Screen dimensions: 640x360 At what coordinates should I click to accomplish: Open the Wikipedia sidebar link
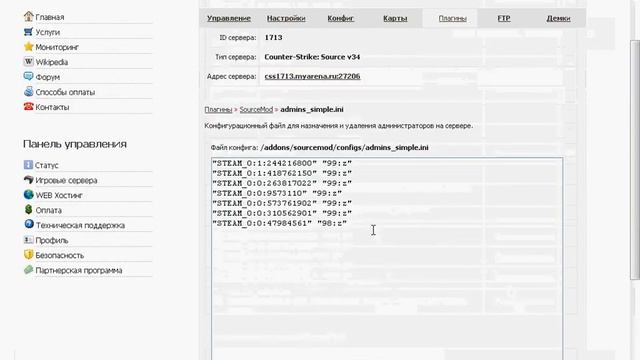pos(52,62)
